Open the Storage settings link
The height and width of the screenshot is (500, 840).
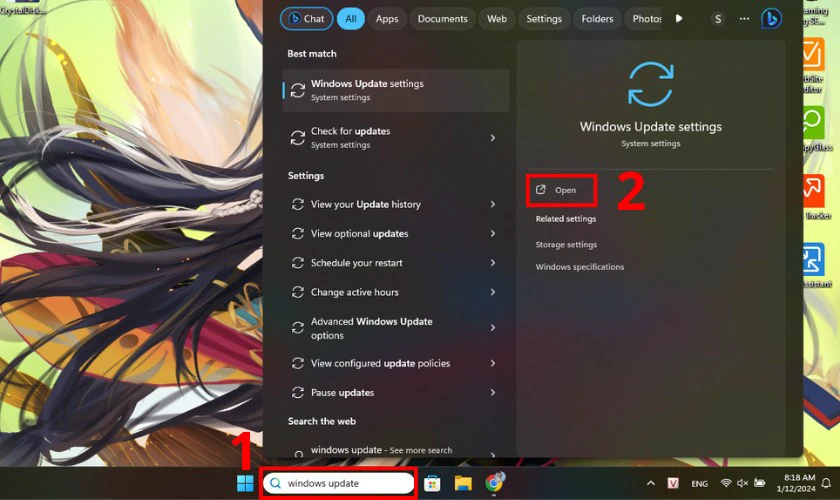[x=566, y=244]
